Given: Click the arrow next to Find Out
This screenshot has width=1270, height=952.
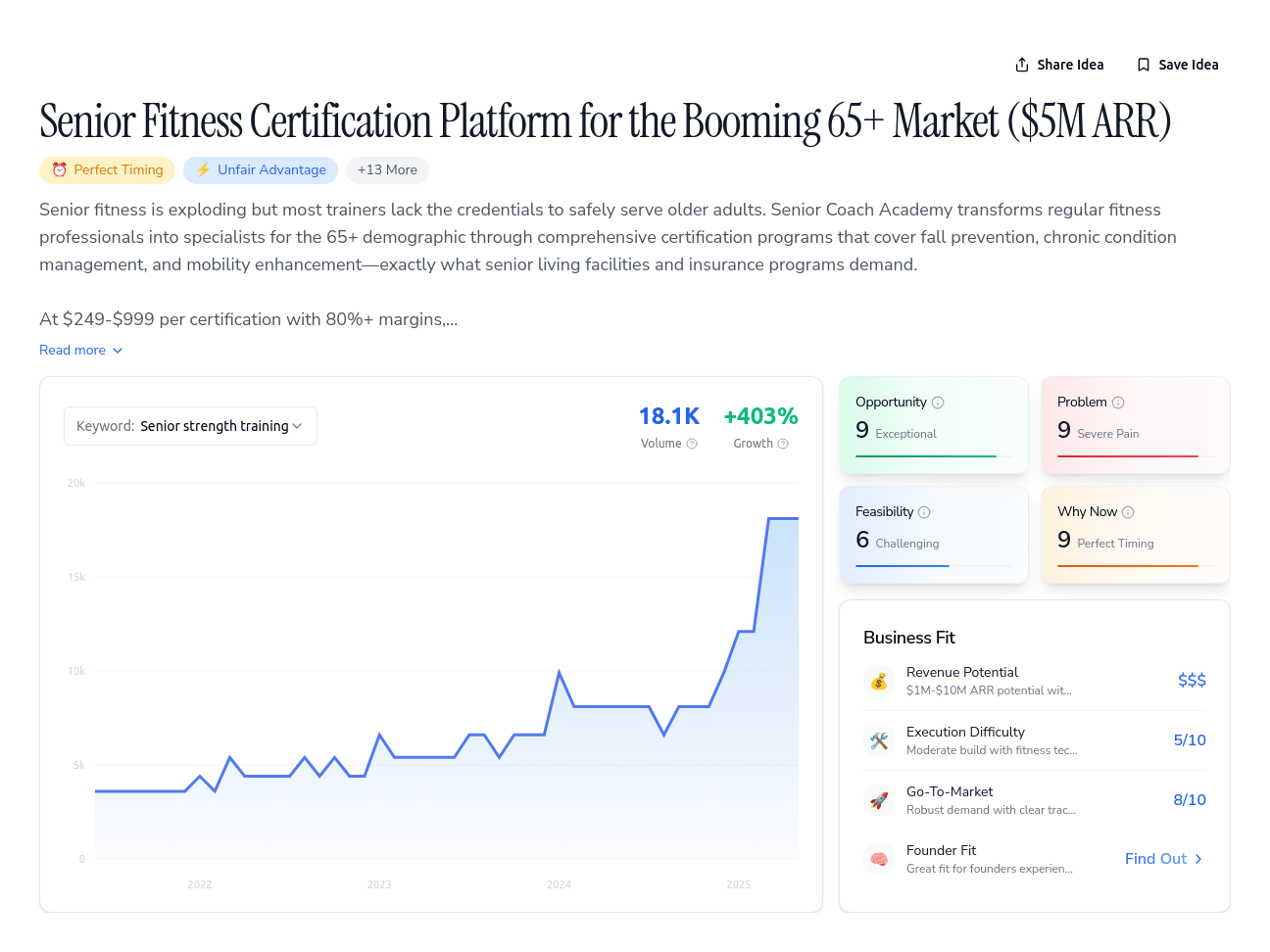Looking at the screenshot, I should tap(1198, 859).
